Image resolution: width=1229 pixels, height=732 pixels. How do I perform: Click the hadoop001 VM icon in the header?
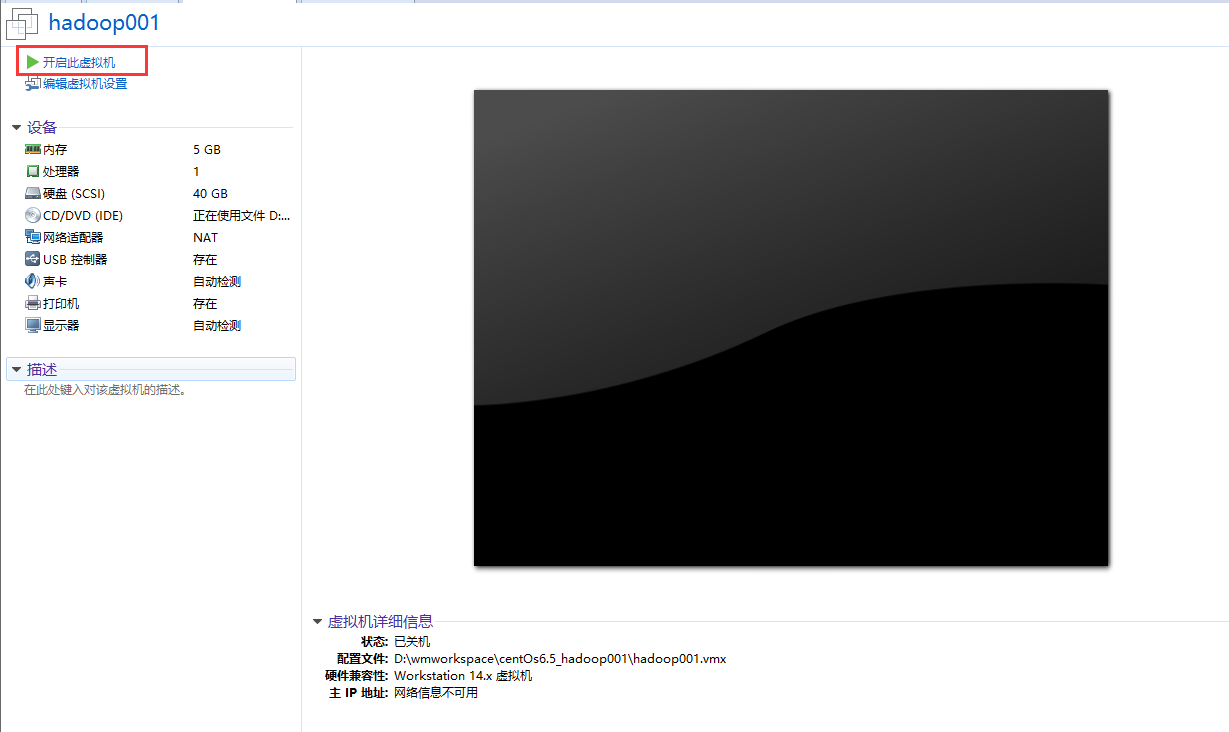[22, 23]
